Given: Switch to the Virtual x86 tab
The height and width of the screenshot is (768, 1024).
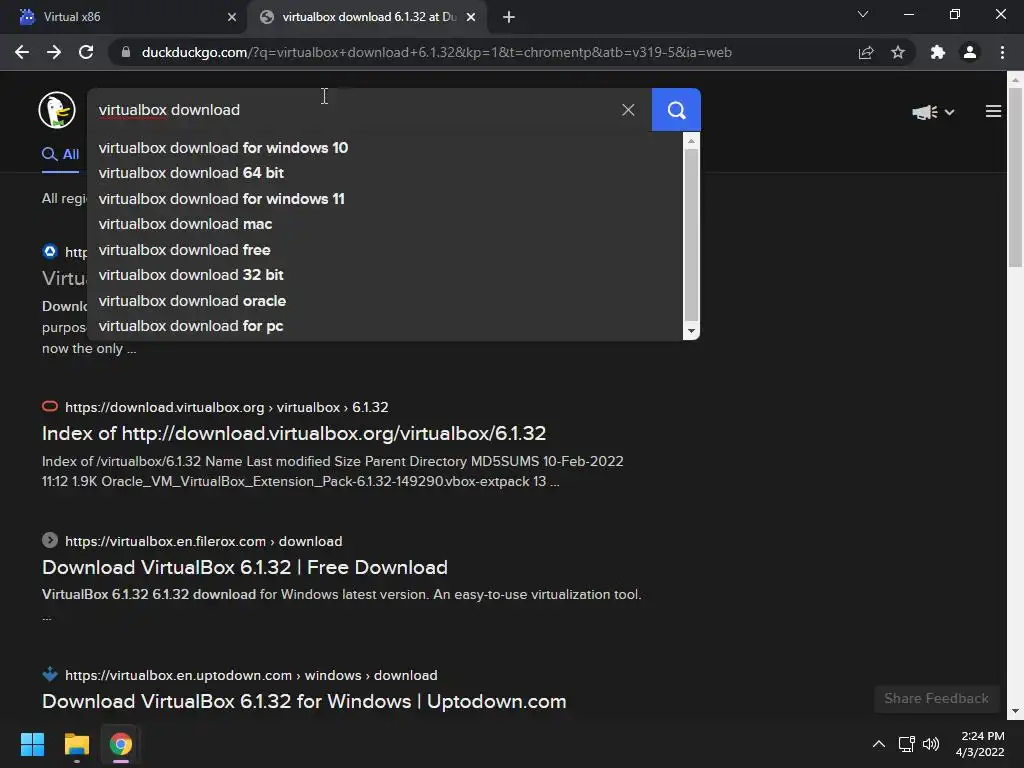Looking at the screenshot, I should [x=124, y=17].
